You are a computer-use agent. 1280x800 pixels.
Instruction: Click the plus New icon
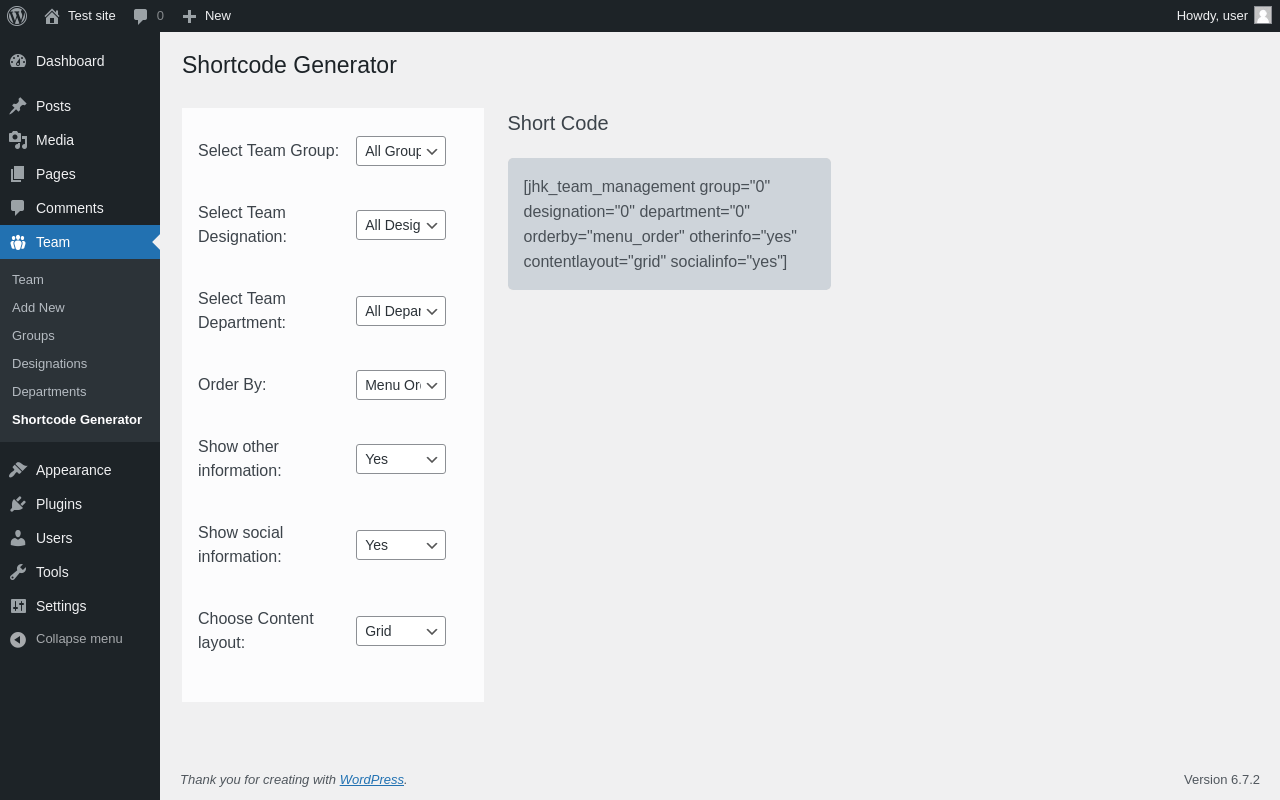tap(189, 16)
